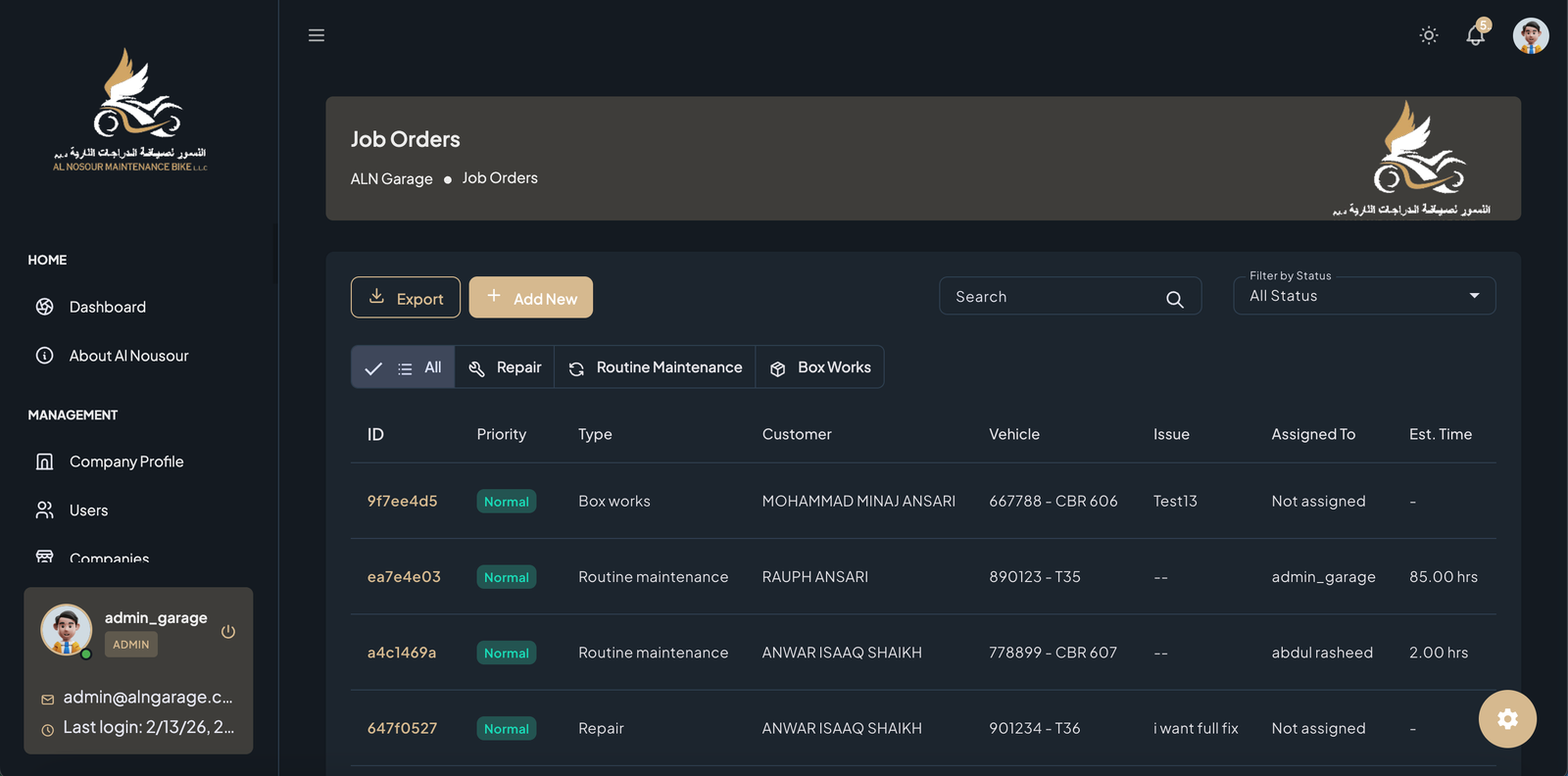Select the All filter toggle
The width and height of the screenshot is (1568, 776).
(403, 367)
